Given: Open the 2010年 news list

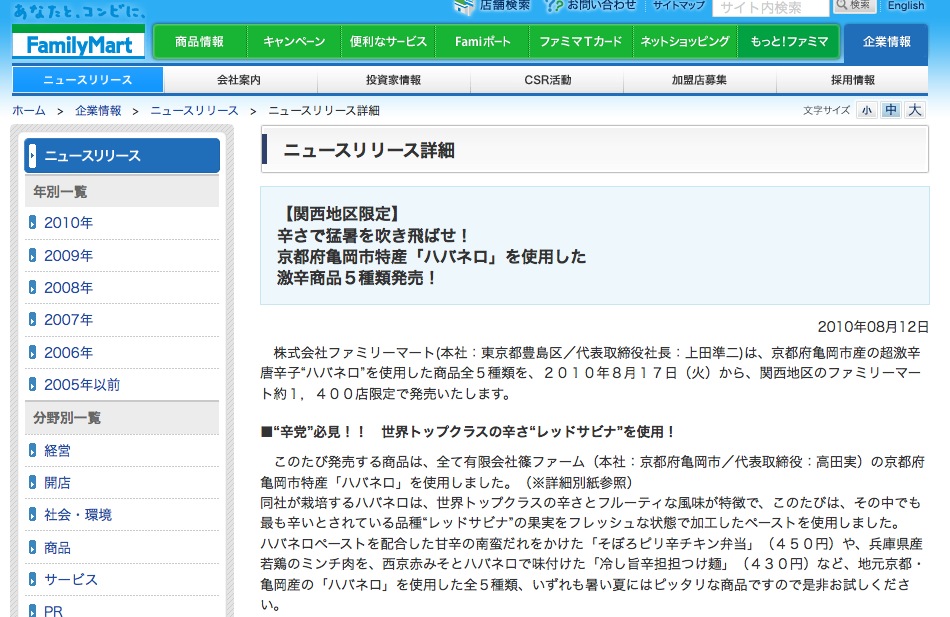Looking at the screenshot, I should coord(68,223).
